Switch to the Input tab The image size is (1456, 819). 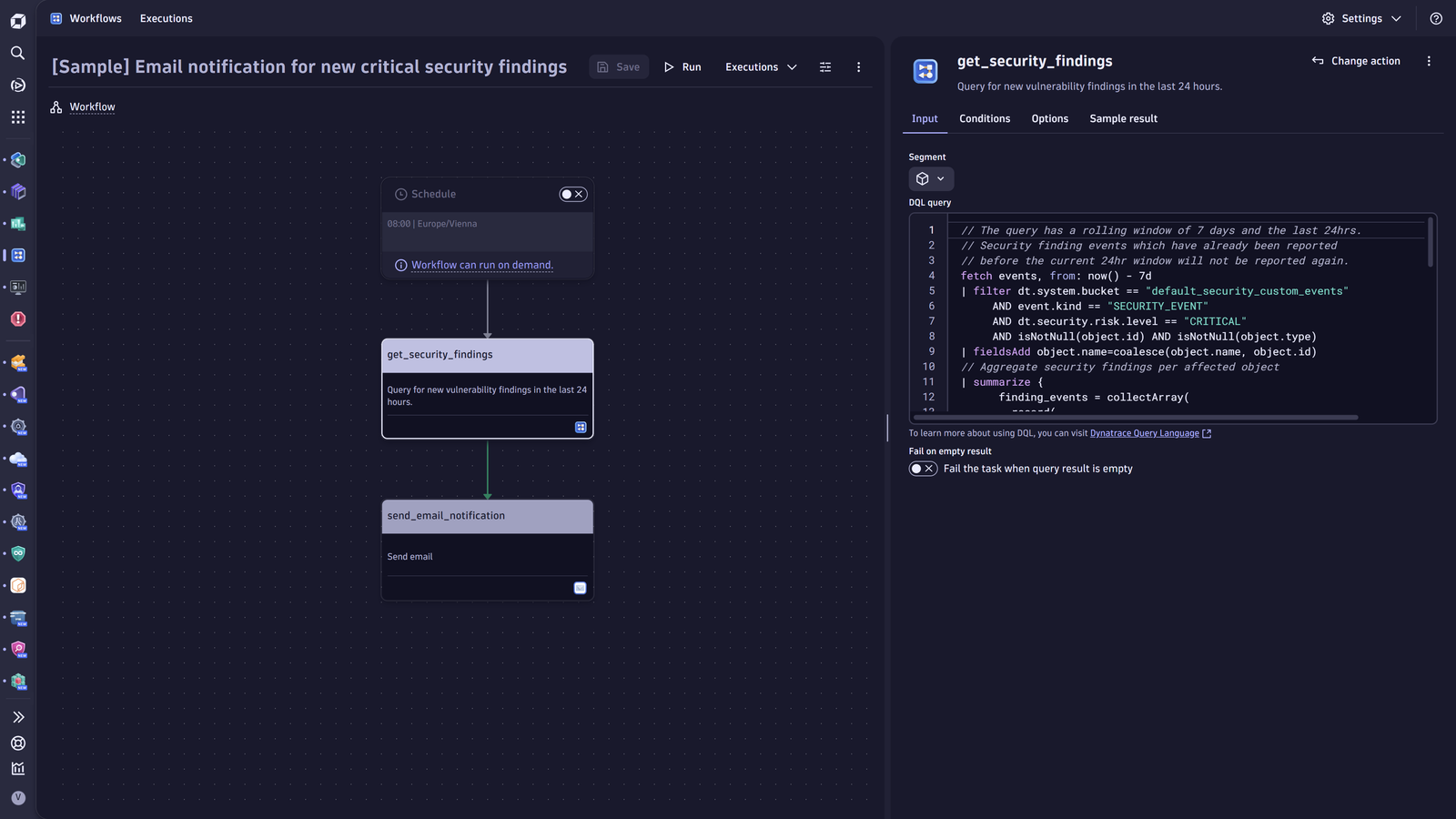[x=925, y=119]
